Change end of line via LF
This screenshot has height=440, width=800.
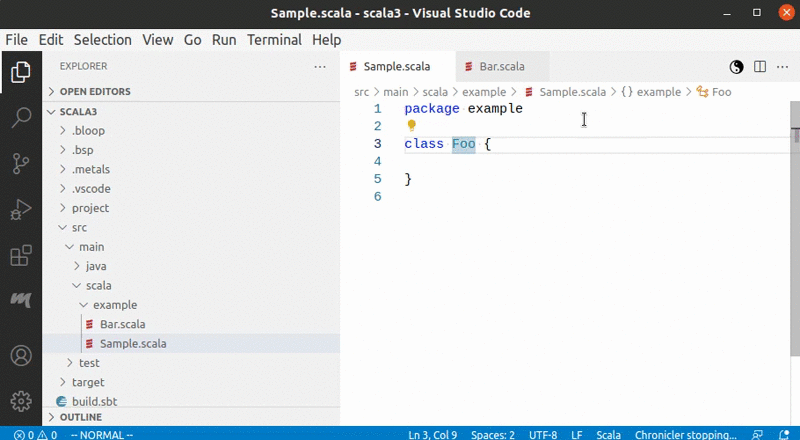pyautogui.click(x=577, y=435)
